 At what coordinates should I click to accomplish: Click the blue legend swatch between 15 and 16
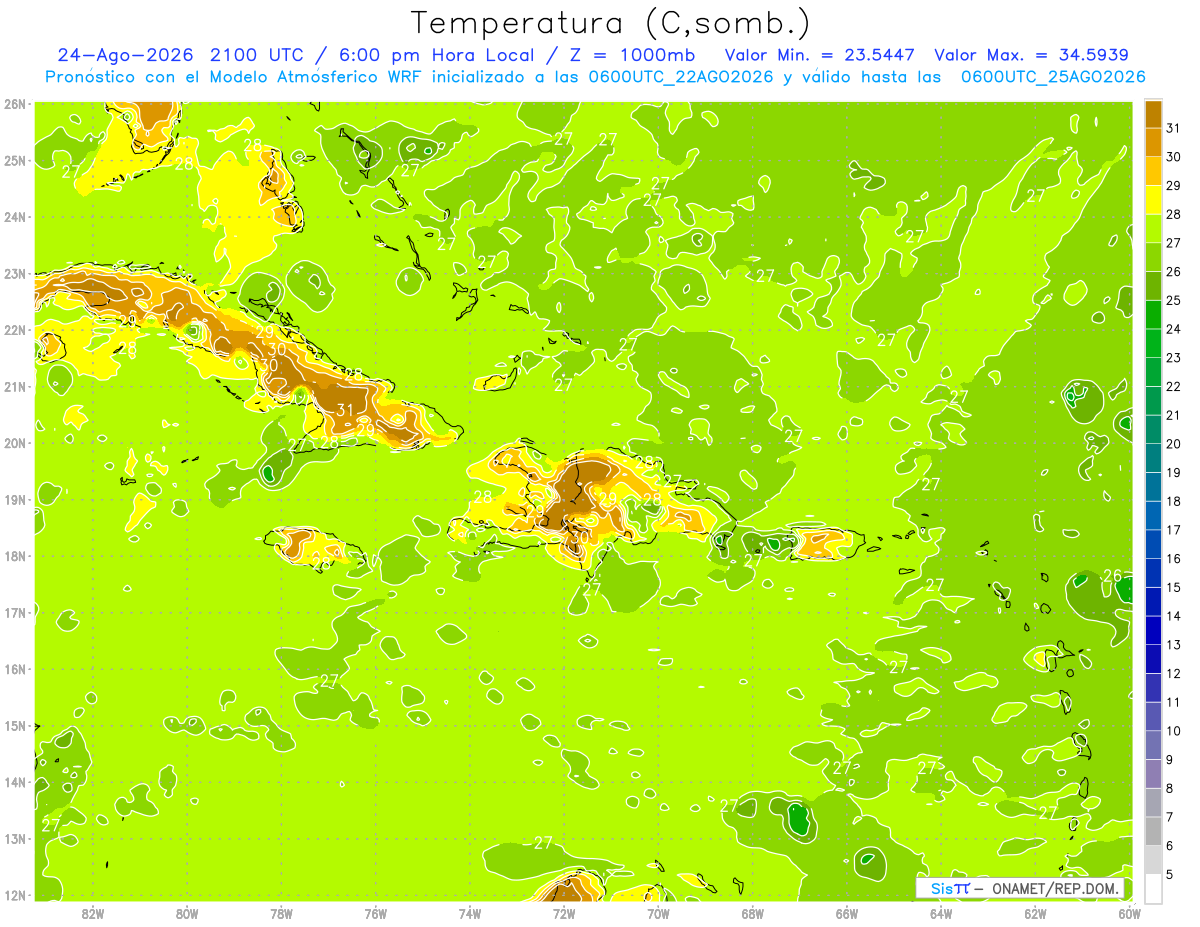pyautogui.click(x=1154, y=573)
